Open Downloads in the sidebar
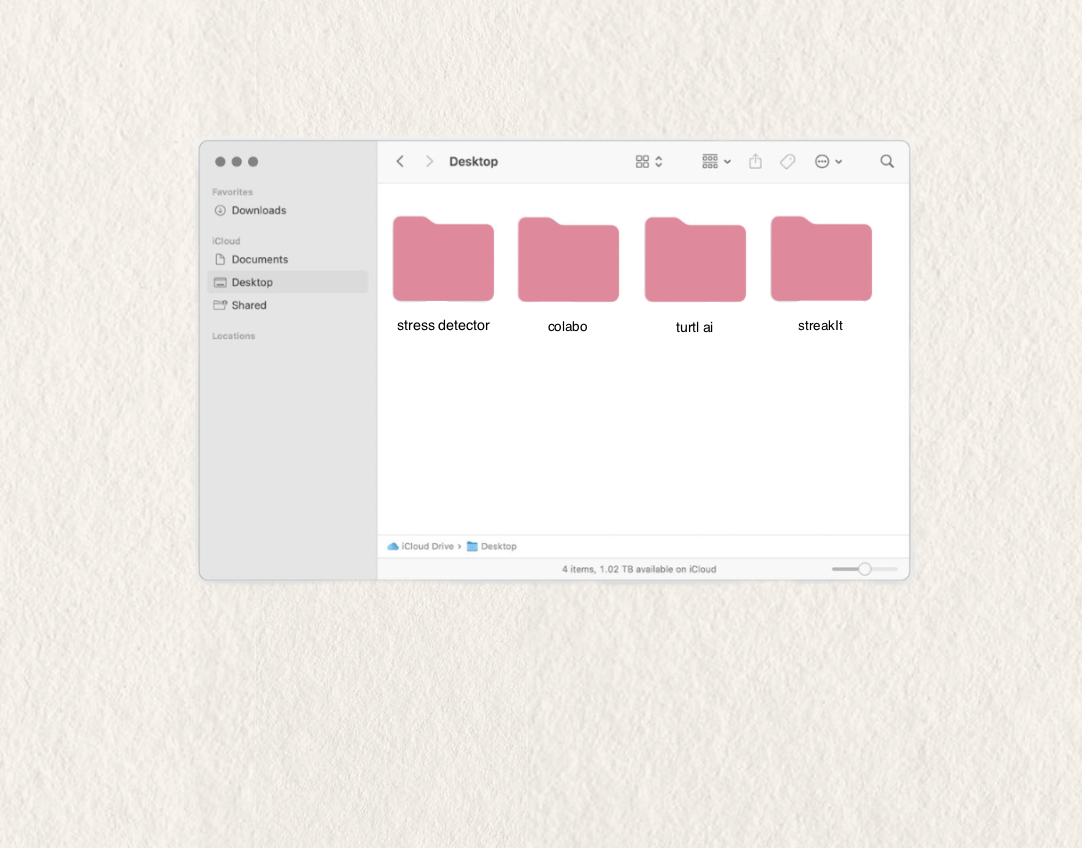Image resolution: width=1082 pixels, height=848 pixels. point(258,211)
